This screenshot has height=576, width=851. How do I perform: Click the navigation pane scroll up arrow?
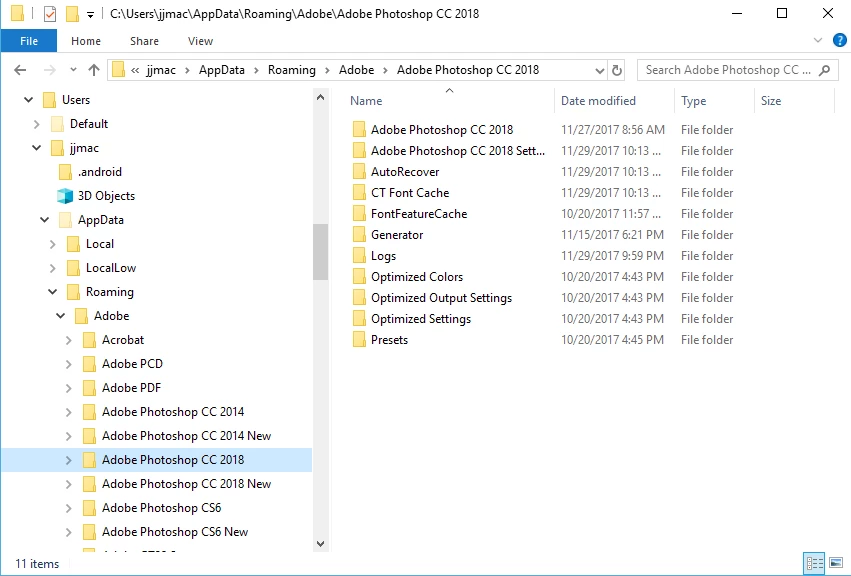point(320,98)
